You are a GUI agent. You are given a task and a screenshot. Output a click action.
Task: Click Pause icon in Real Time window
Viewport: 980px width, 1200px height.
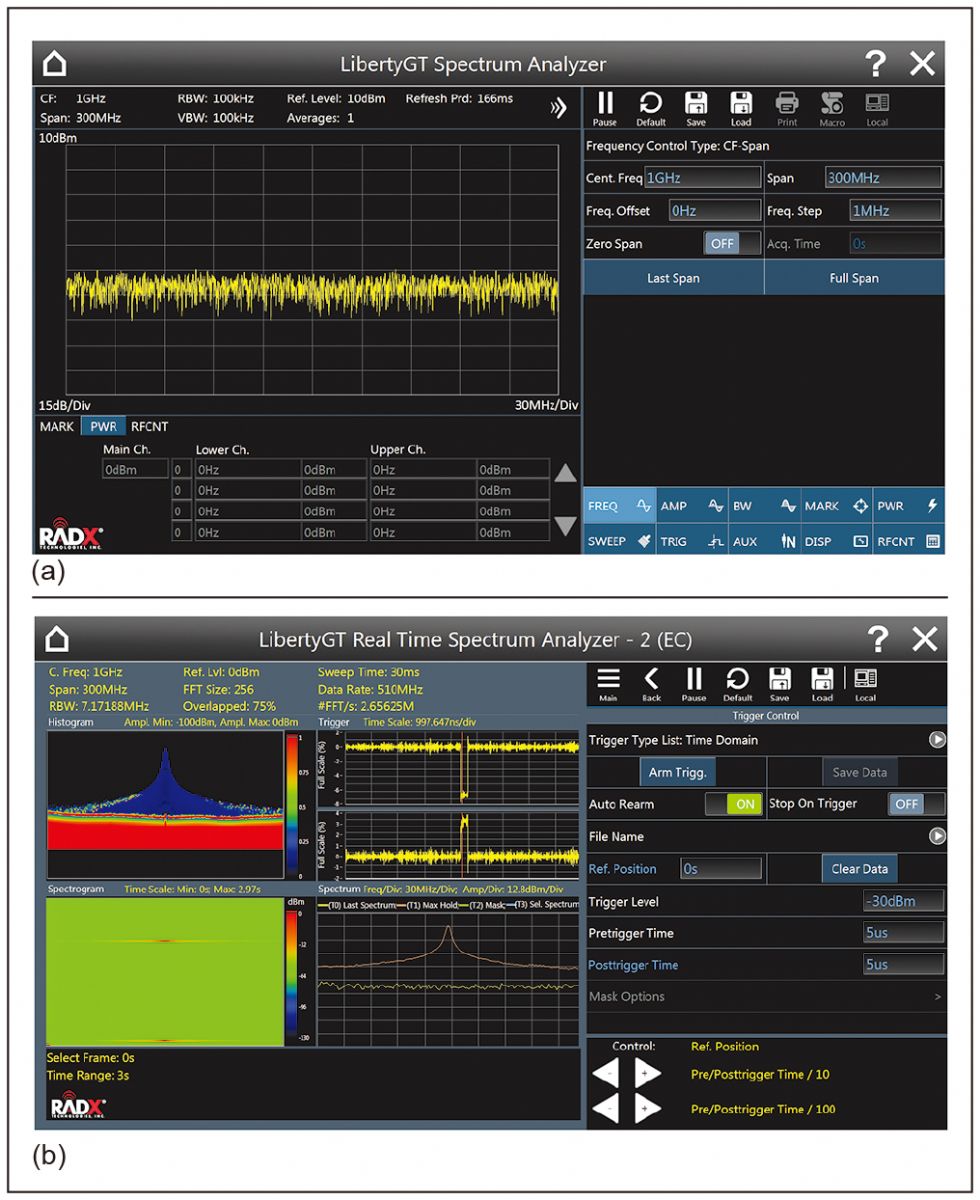(694, 684)
